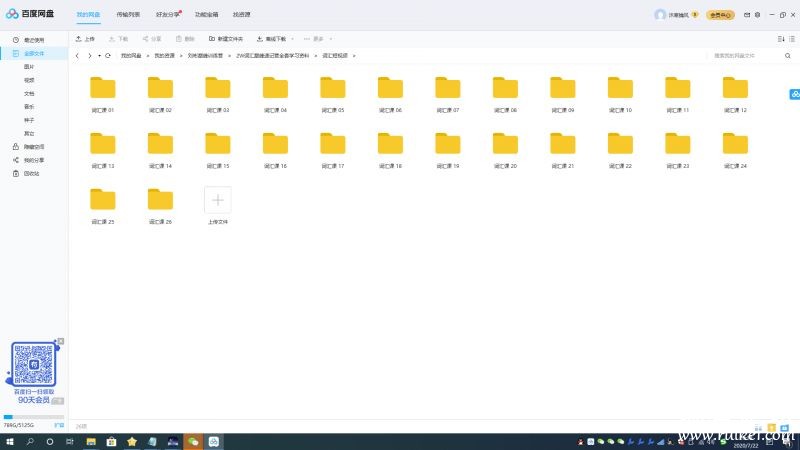
Task: Click the search magnifier icon
Action: point(788,56)
